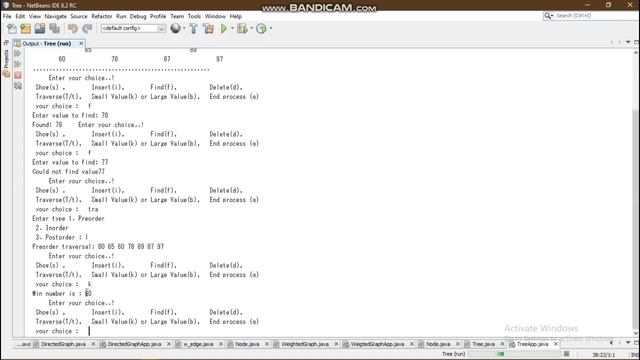This screenshot has height=360, width=640.
Task: Click the Profile Project toolbar icon
Action: 261,28
